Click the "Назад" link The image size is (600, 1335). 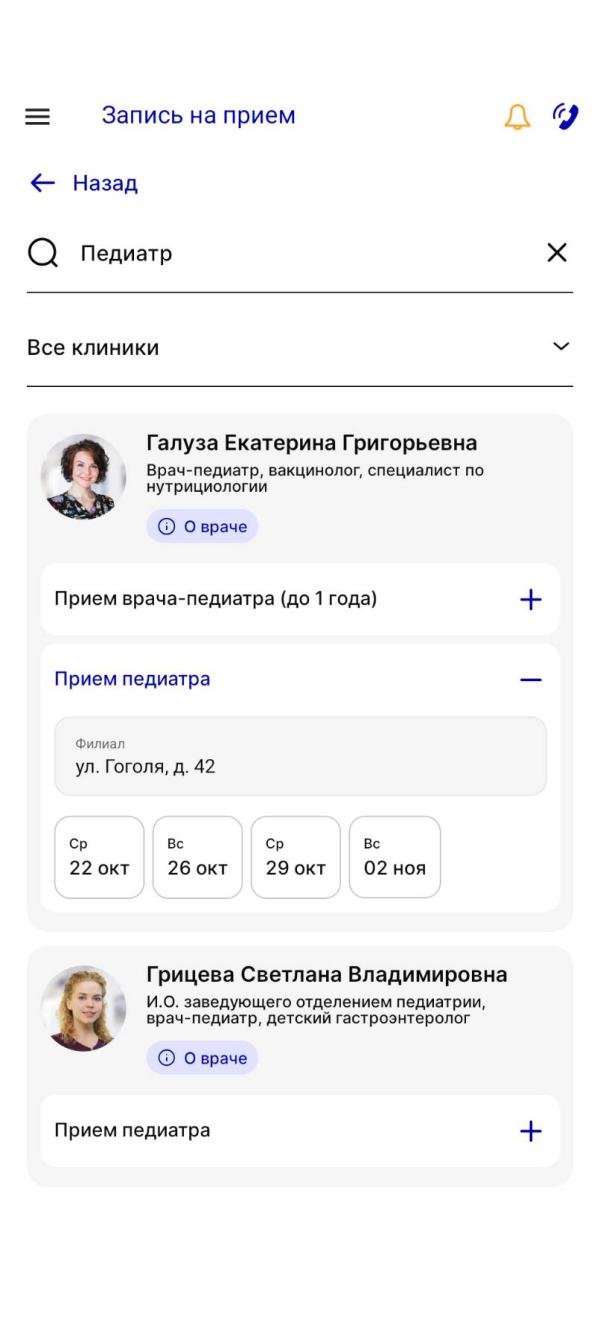click(x=105, y=183)
